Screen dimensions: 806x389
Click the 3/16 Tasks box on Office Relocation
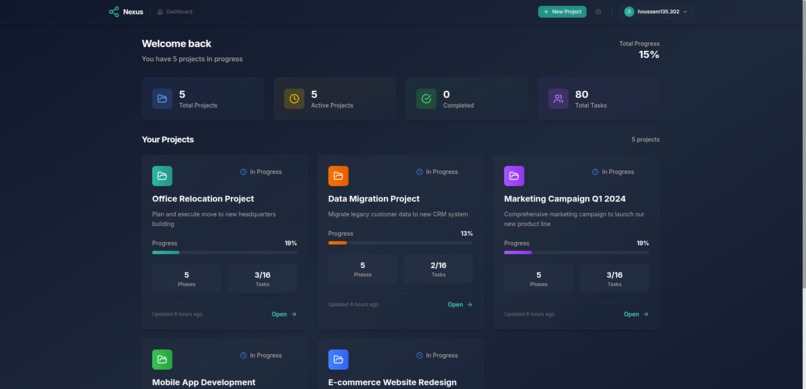(263, 279)
